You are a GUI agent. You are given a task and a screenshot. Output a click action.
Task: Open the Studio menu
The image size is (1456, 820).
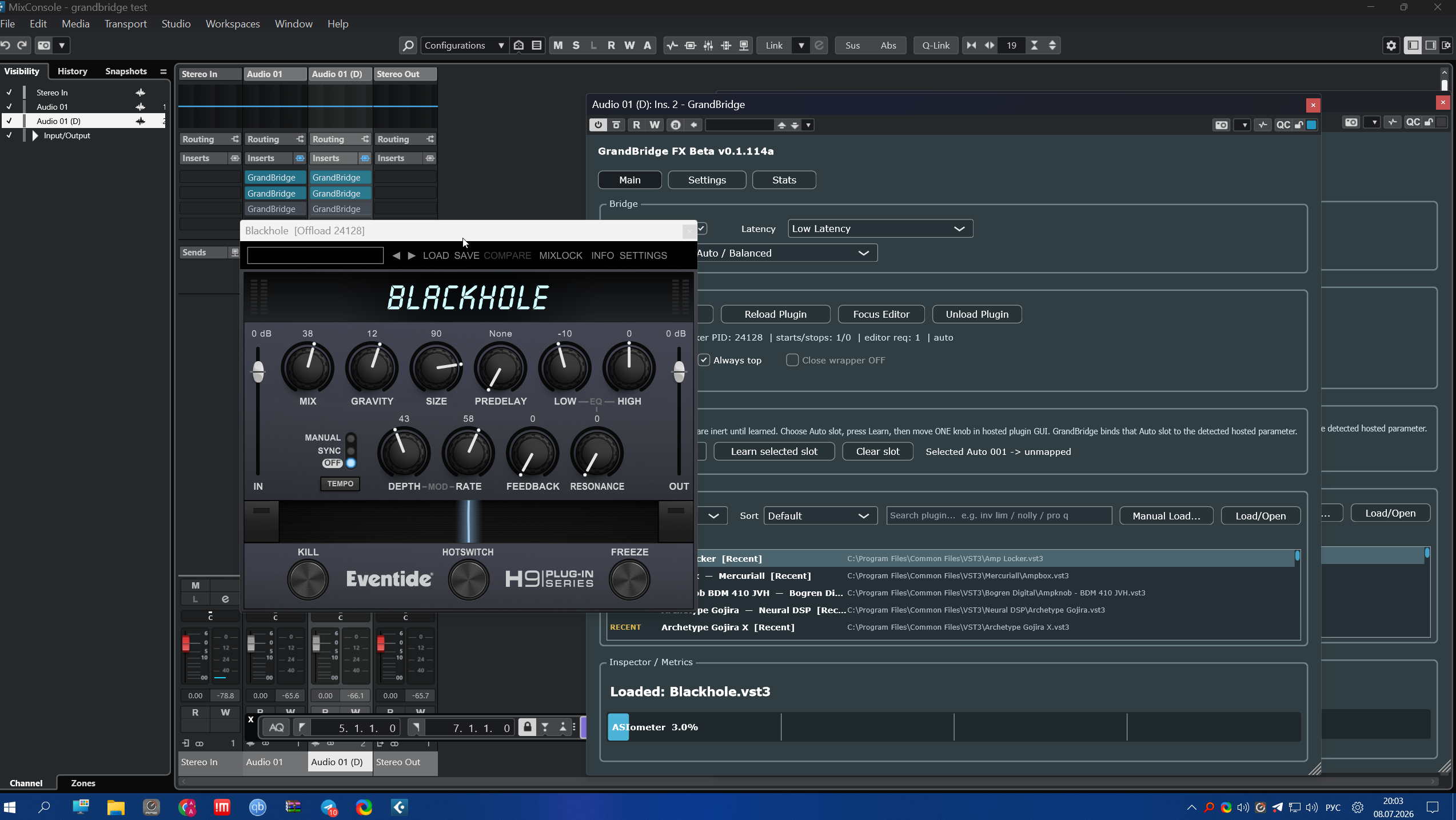[x=175, y=23]
